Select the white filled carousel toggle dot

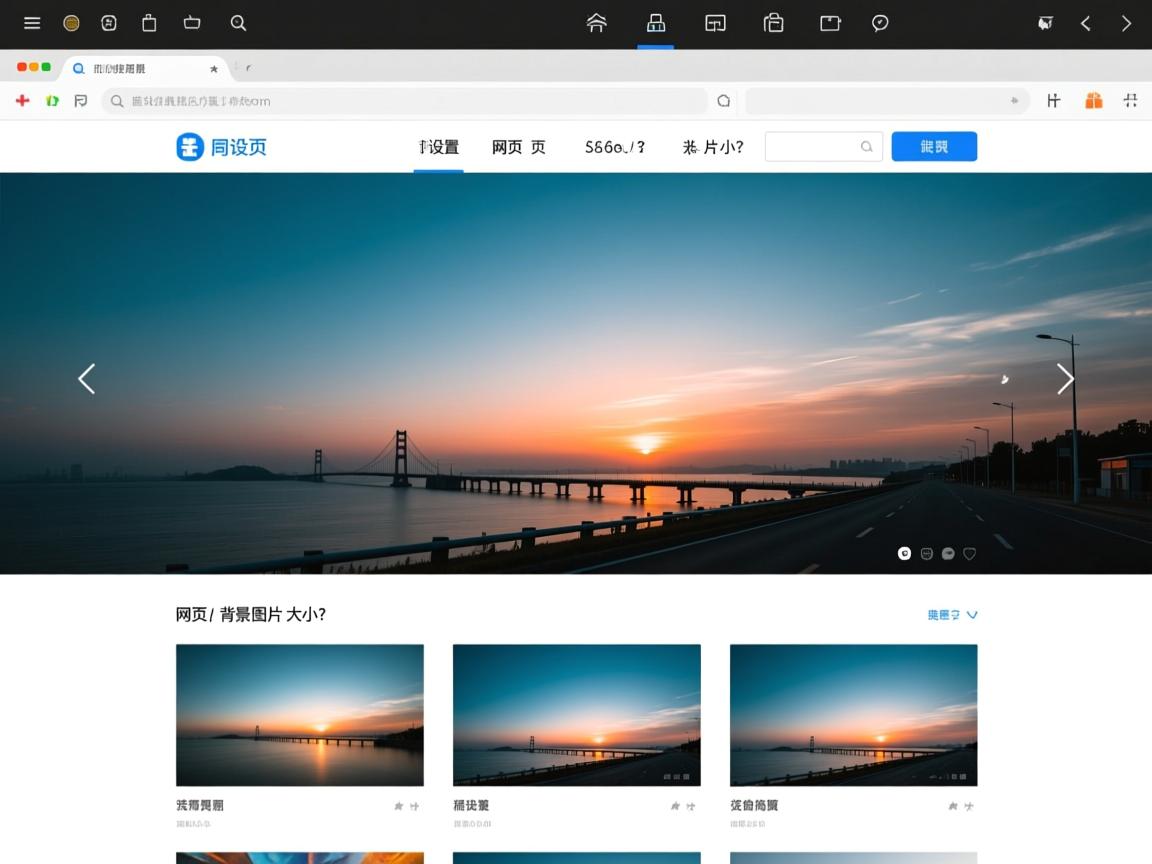click(x=904, y=553)
